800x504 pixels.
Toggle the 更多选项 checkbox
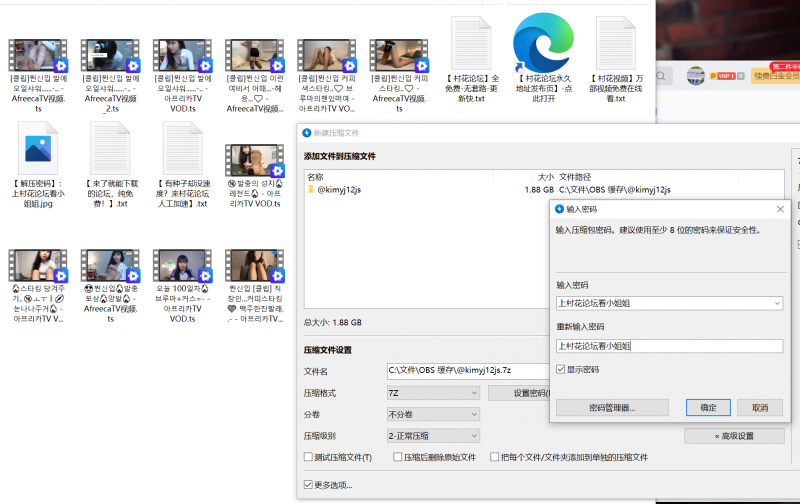pyautogui.click(x=309, y=485)
